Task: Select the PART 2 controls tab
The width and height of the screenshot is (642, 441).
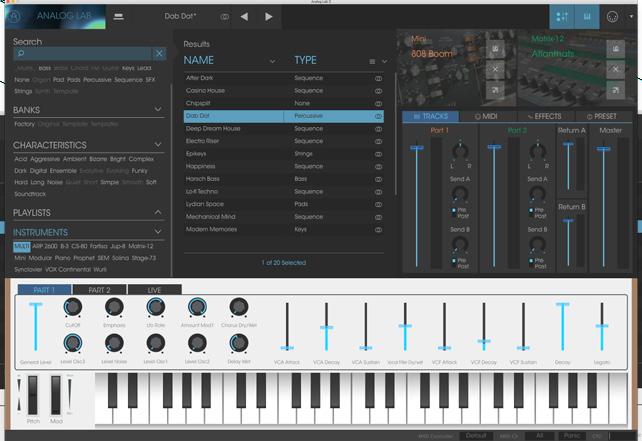Action: pyautogui.click(x=99, y=290)
